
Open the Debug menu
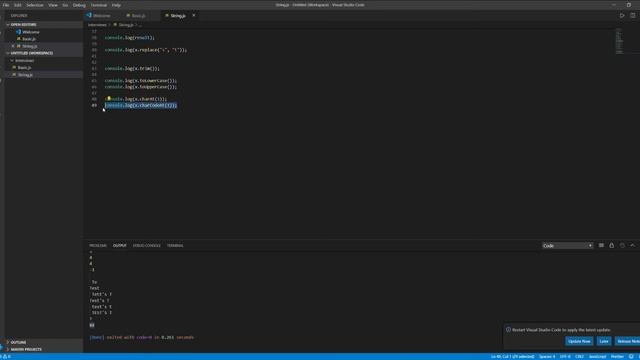pyautogui.click(x=79, y=5)
